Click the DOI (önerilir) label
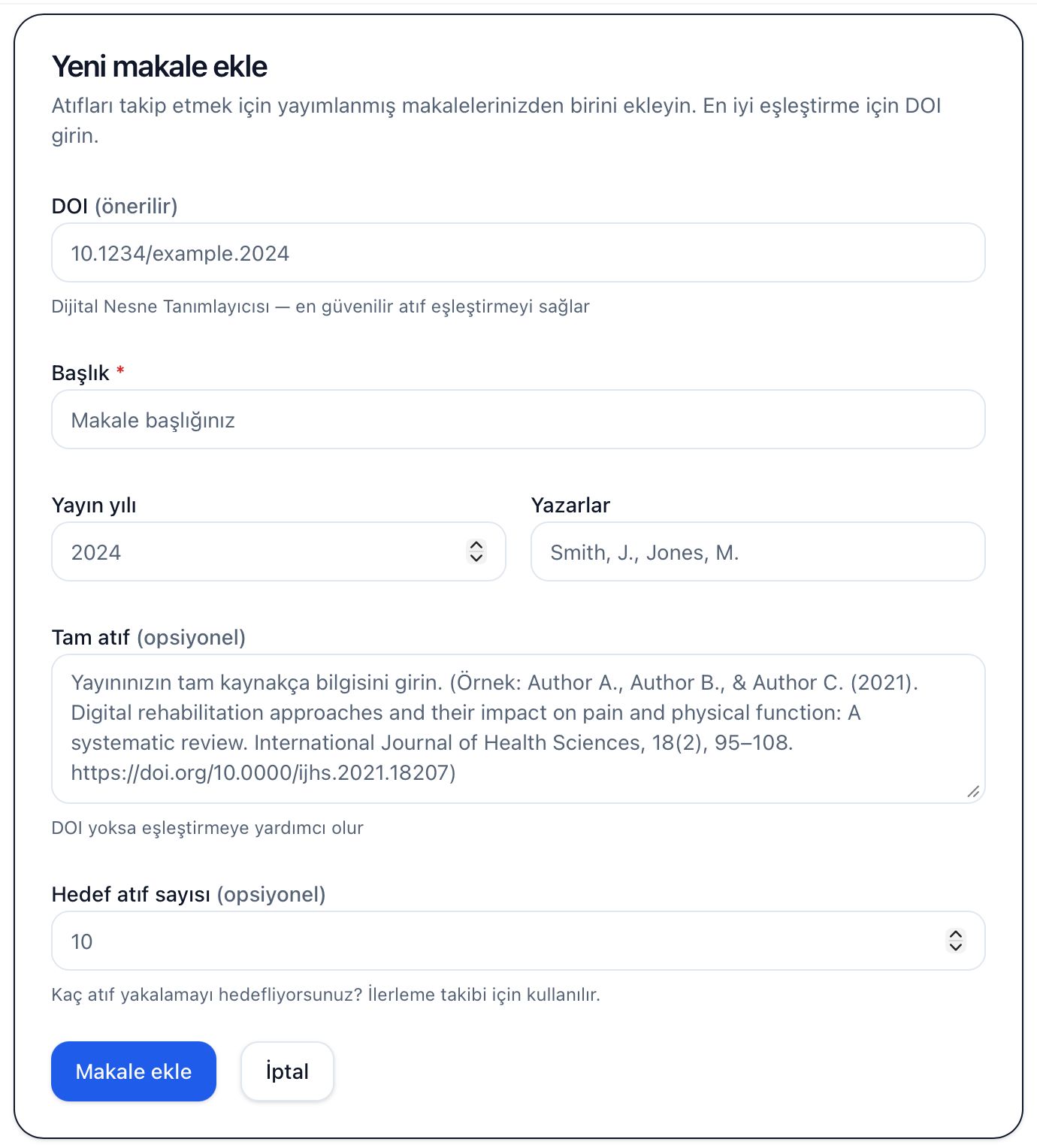Screen dimensions: 1037x1148 coord(114,204)
